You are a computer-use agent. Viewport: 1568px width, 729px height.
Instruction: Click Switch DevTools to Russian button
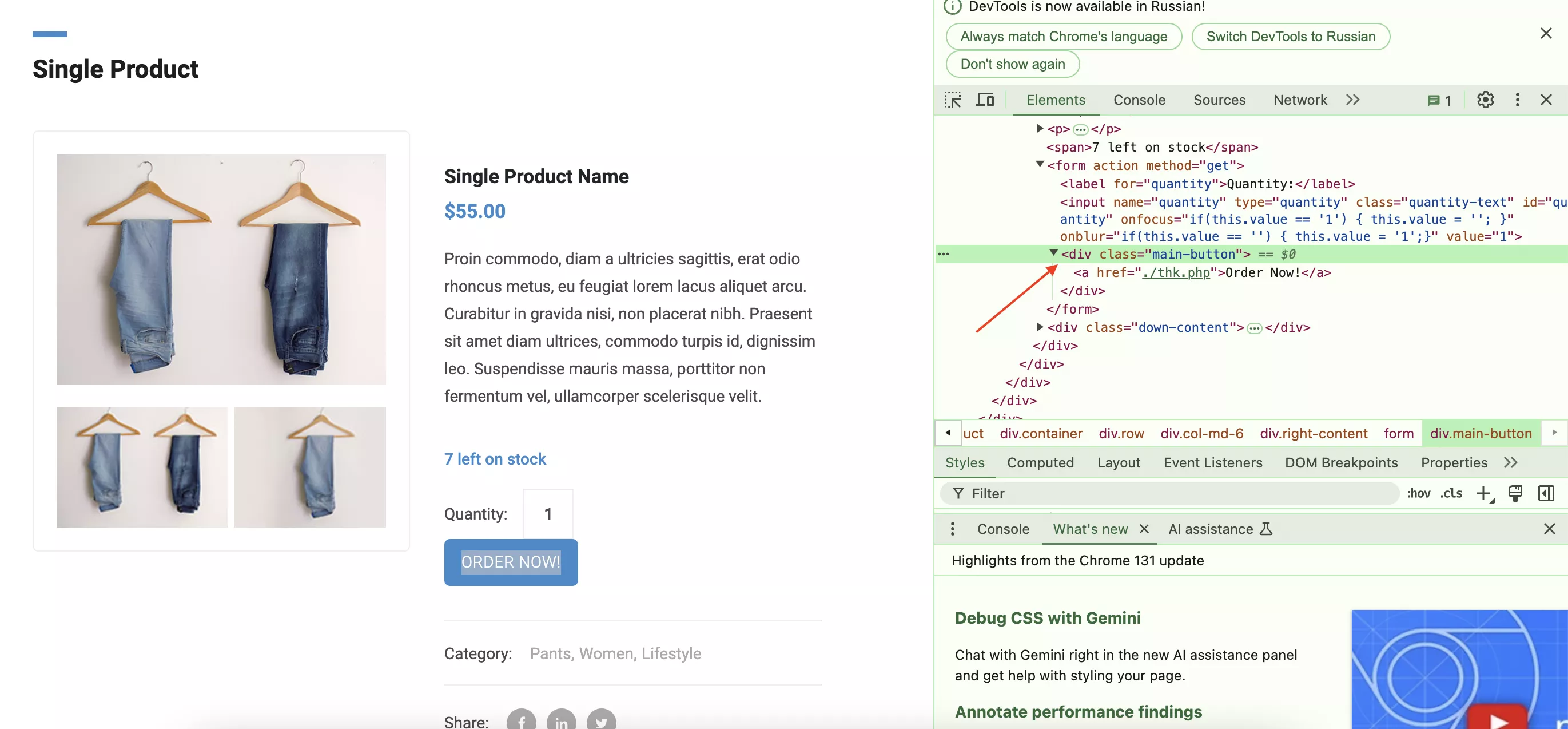[1290, 37]
